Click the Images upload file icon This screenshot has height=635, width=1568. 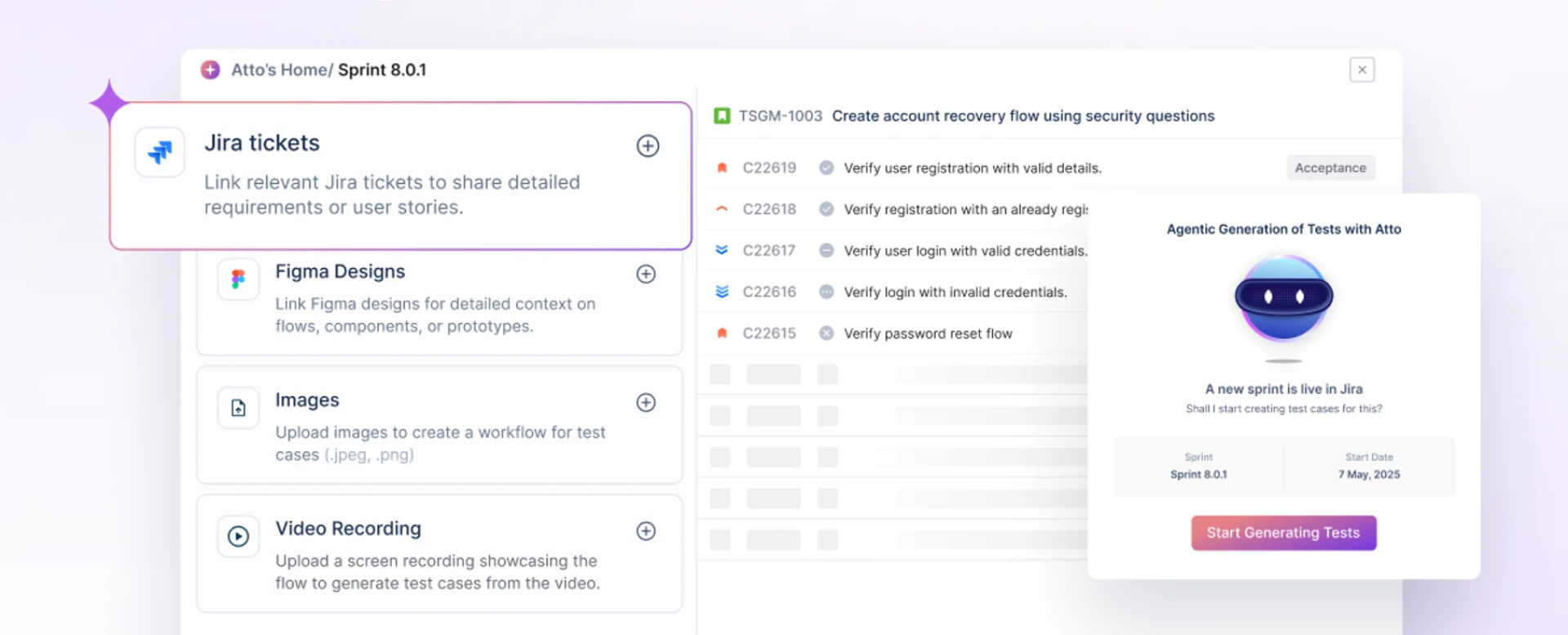[238, 408]
